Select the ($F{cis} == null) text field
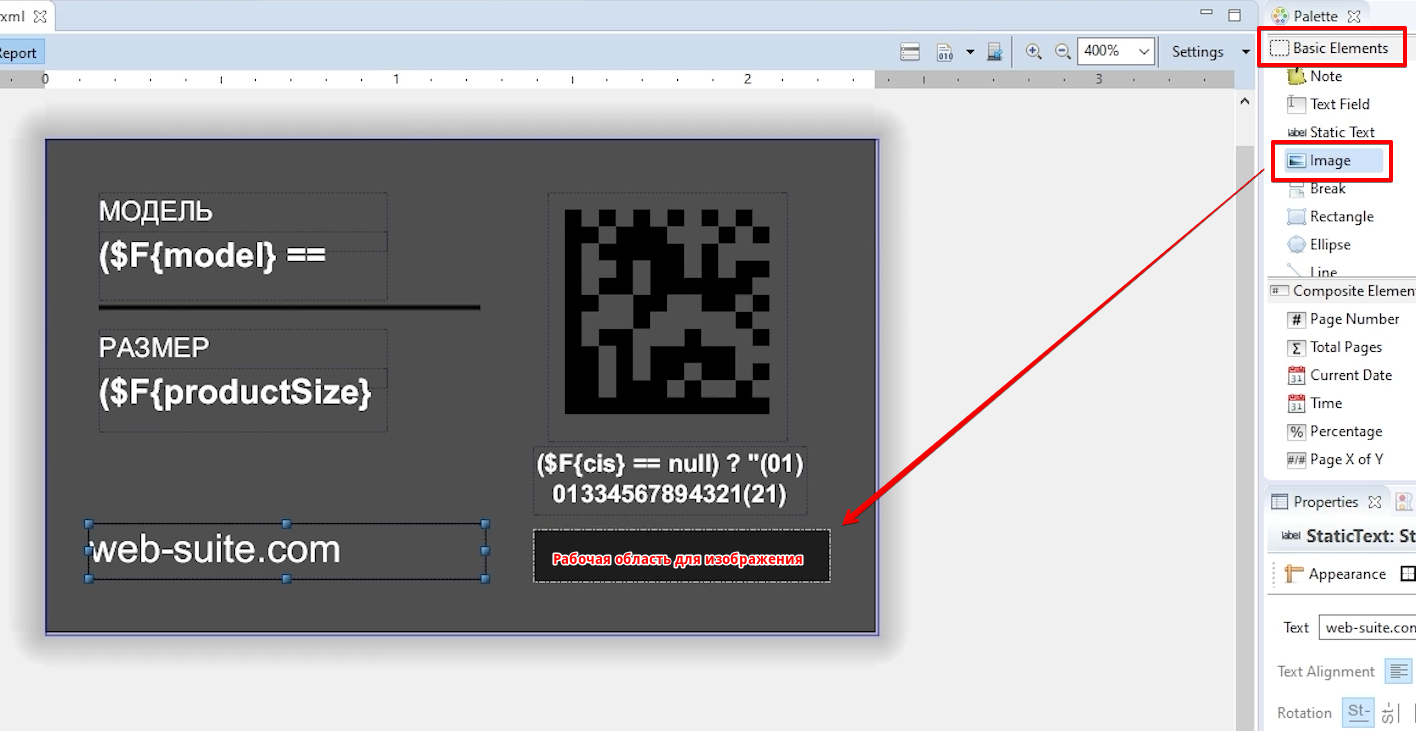Image resolution: width=1416 pixels, height=731 pixels. (670, 481)
